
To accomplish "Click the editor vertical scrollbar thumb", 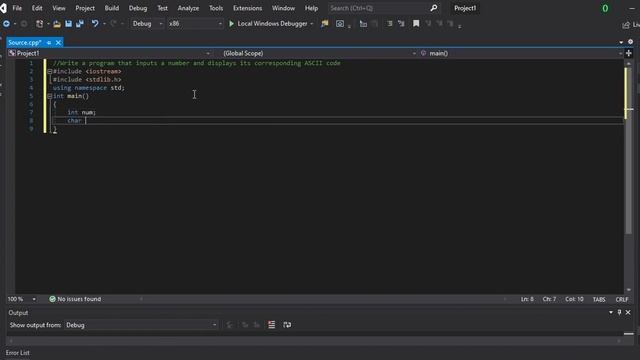I will [629, 151].
